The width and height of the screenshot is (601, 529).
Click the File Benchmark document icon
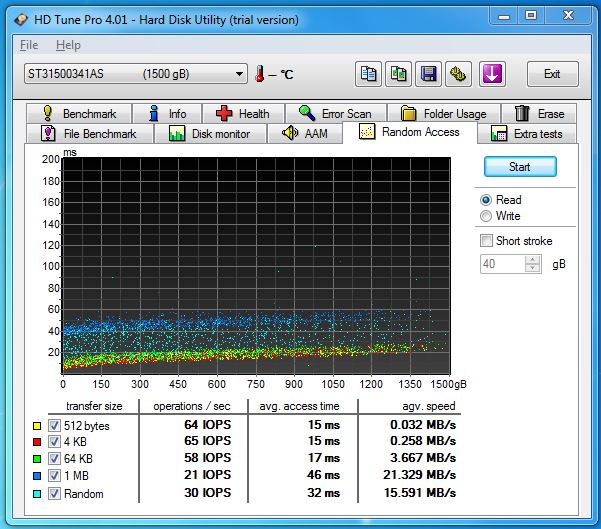[48, 133]
